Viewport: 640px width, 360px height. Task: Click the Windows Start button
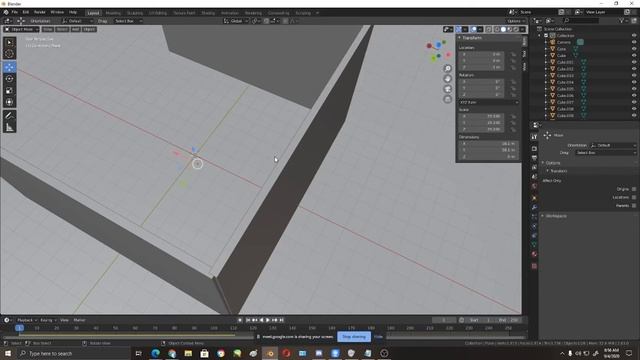tap(7, 353)
